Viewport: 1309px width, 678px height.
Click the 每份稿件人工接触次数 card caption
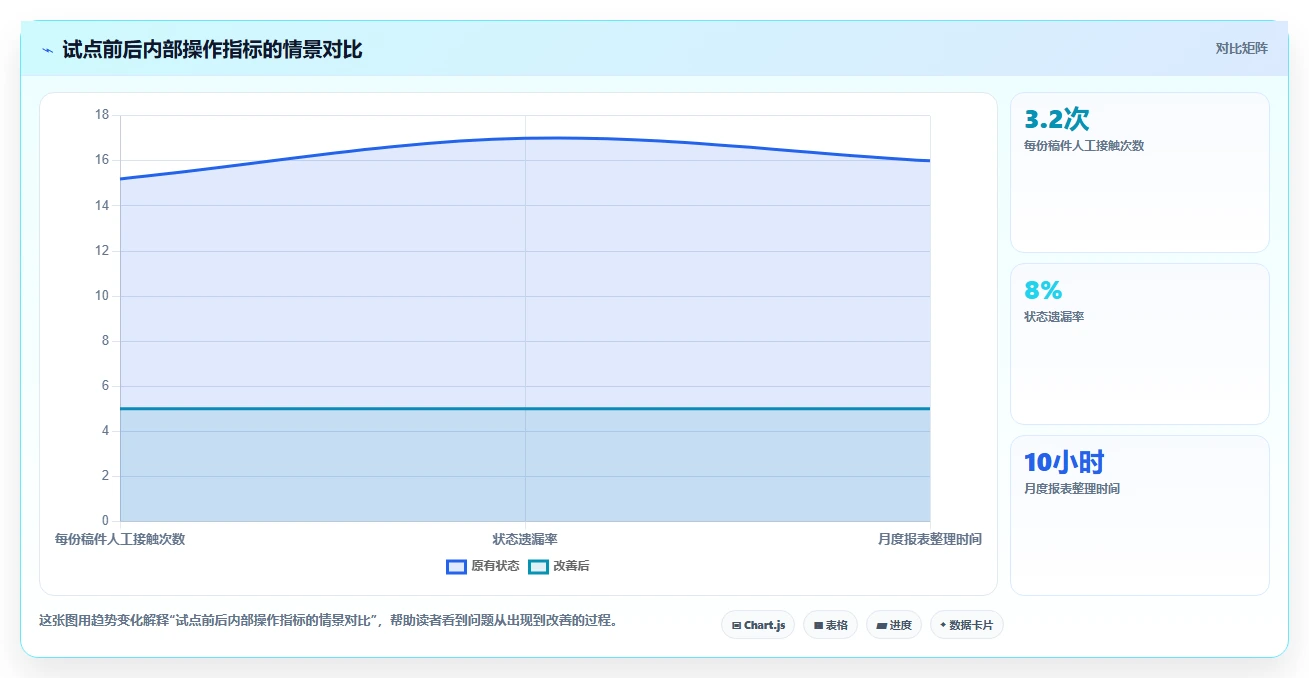point(1084,146)
